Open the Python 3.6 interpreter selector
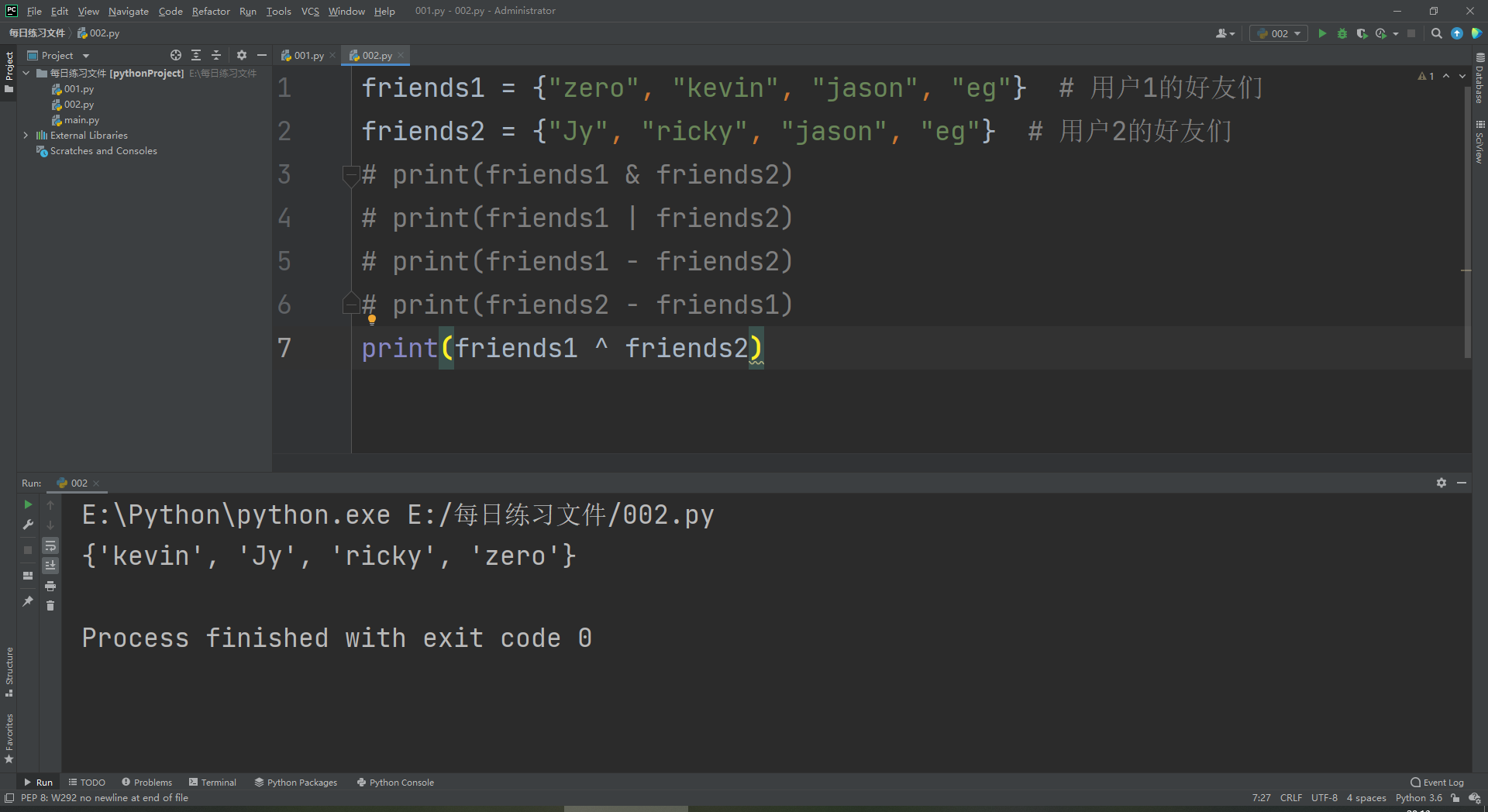The height and width of the screenshot is (812, 1488). point(1419,798)
